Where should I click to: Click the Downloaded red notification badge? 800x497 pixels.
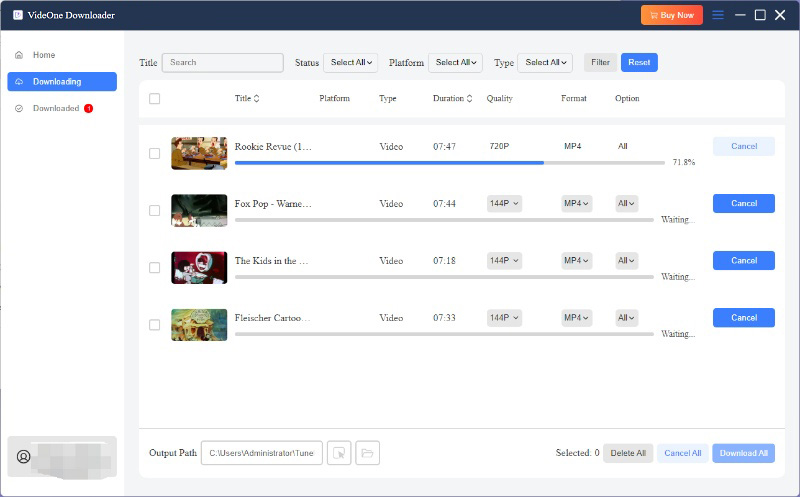tap(88, 108)
